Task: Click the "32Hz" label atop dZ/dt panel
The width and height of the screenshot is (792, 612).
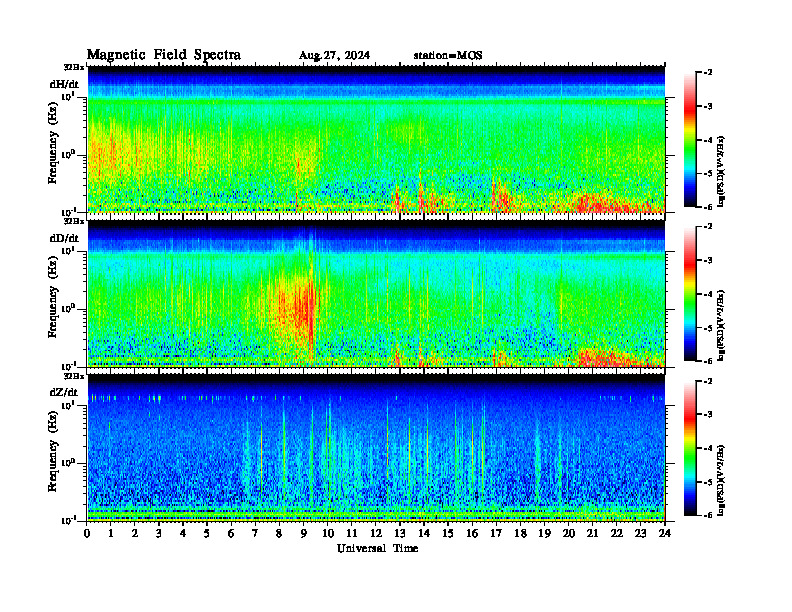Action: coord(74,376)
